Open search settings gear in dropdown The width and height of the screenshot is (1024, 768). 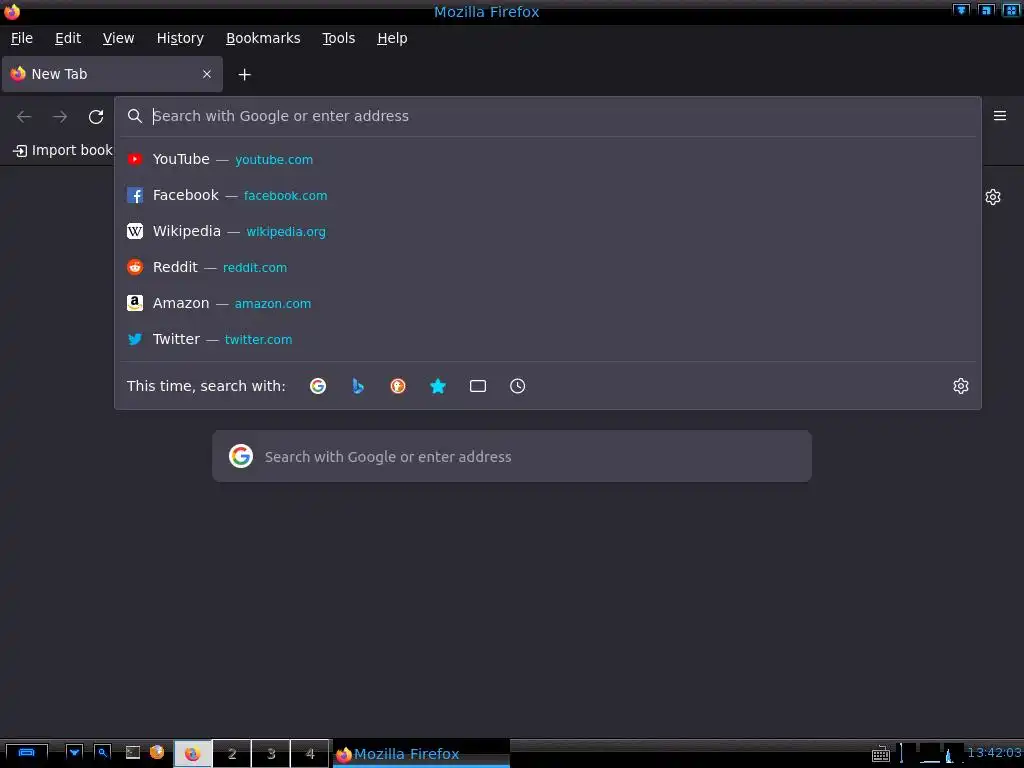click(961, 386)
